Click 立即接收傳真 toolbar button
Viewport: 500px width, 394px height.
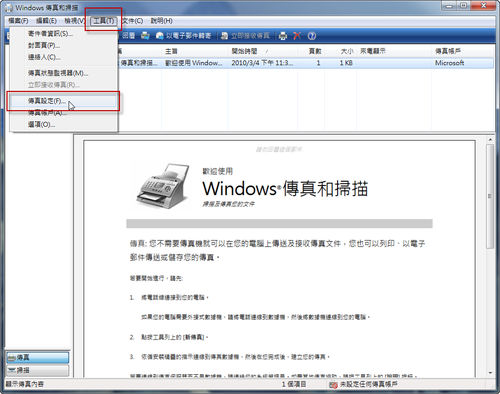coord(245,36)
